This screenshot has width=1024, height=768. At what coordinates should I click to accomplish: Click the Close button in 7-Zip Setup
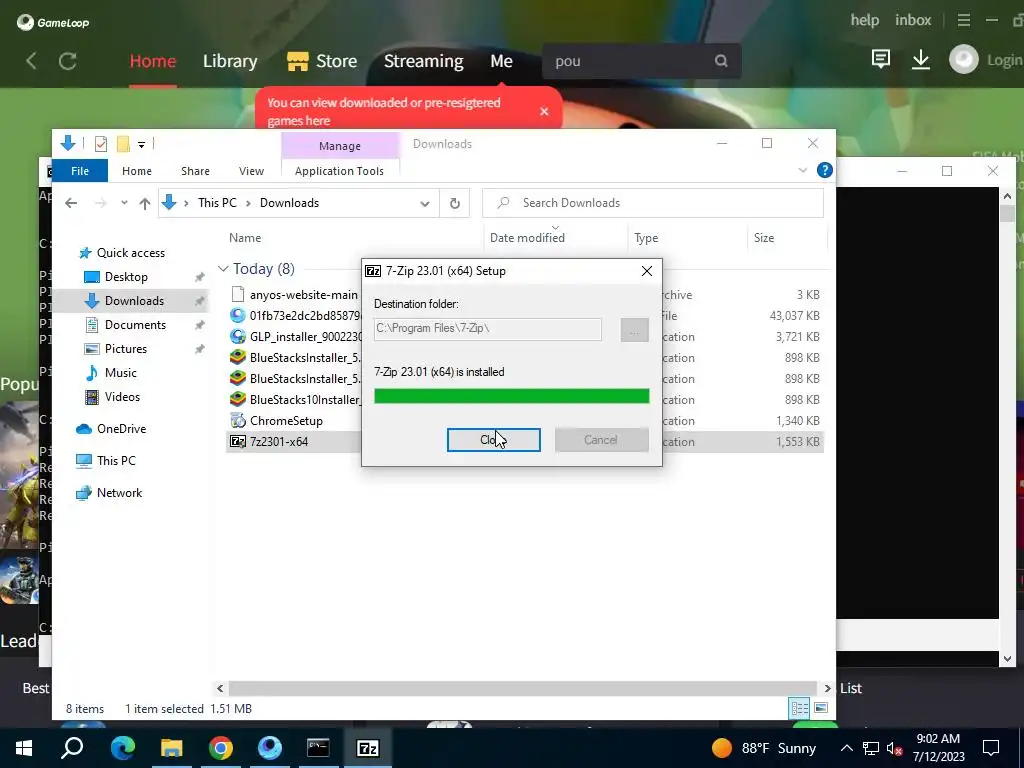point(493,440)
